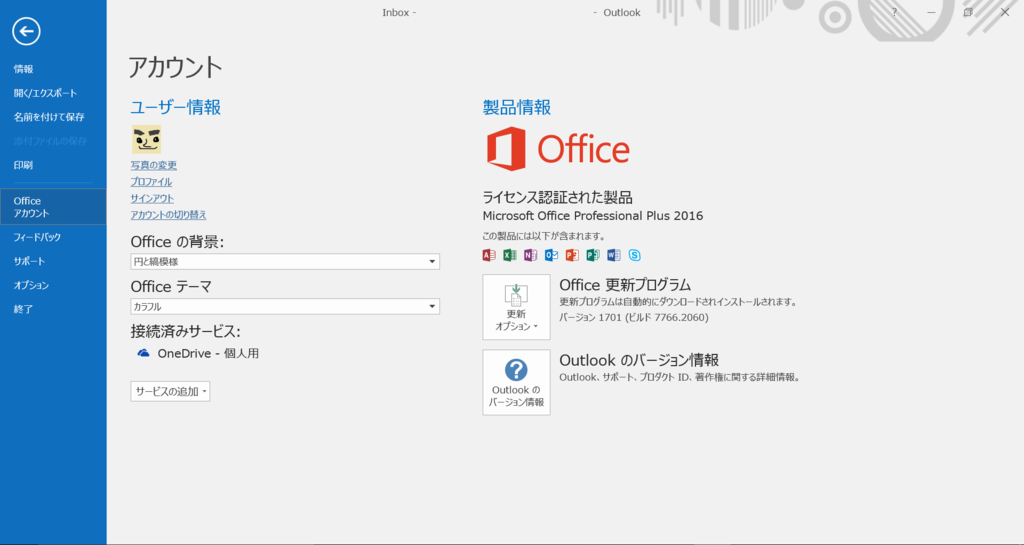Click the Publisher app icon

[x=593, y=255]
